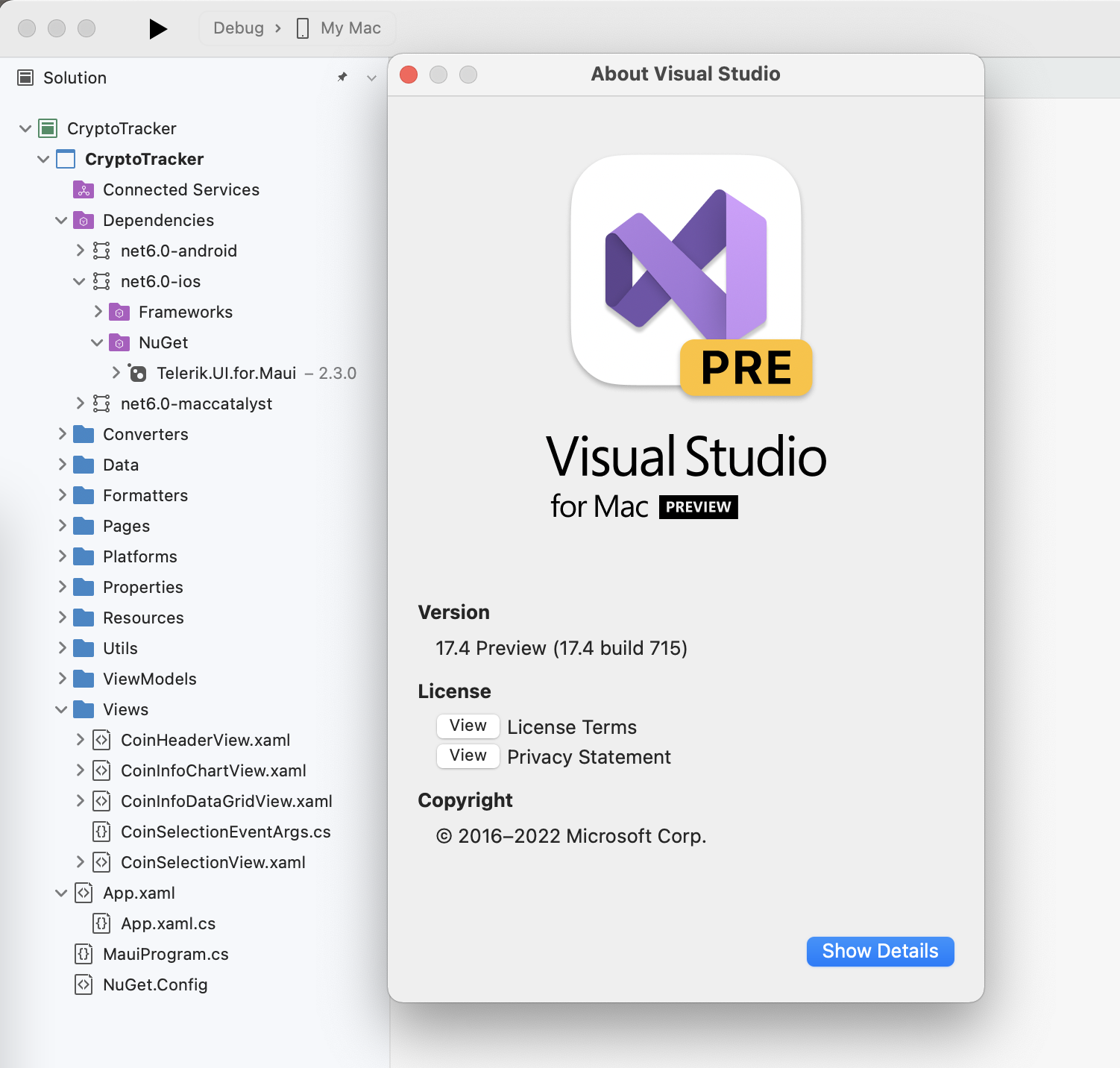
Task: Select the My Mac run target
Action: pos(339,28)
